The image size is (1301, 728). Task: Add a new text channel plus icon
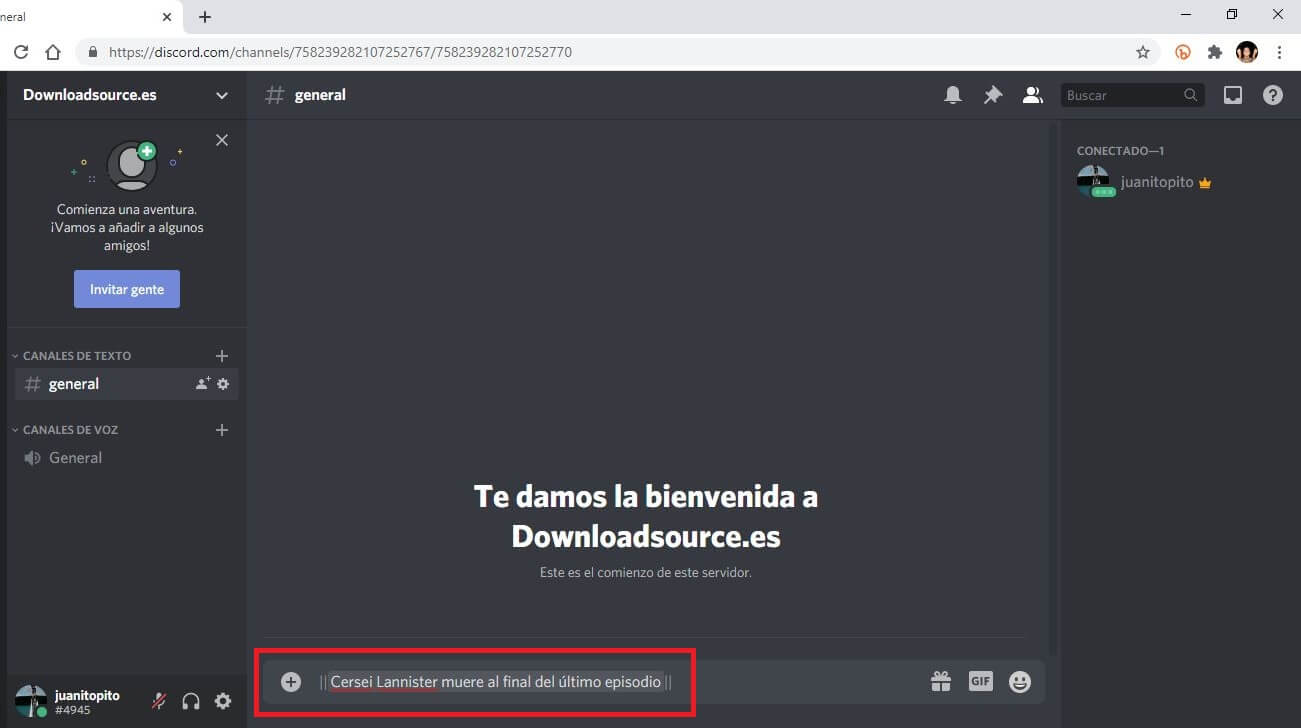click(222, 356)
